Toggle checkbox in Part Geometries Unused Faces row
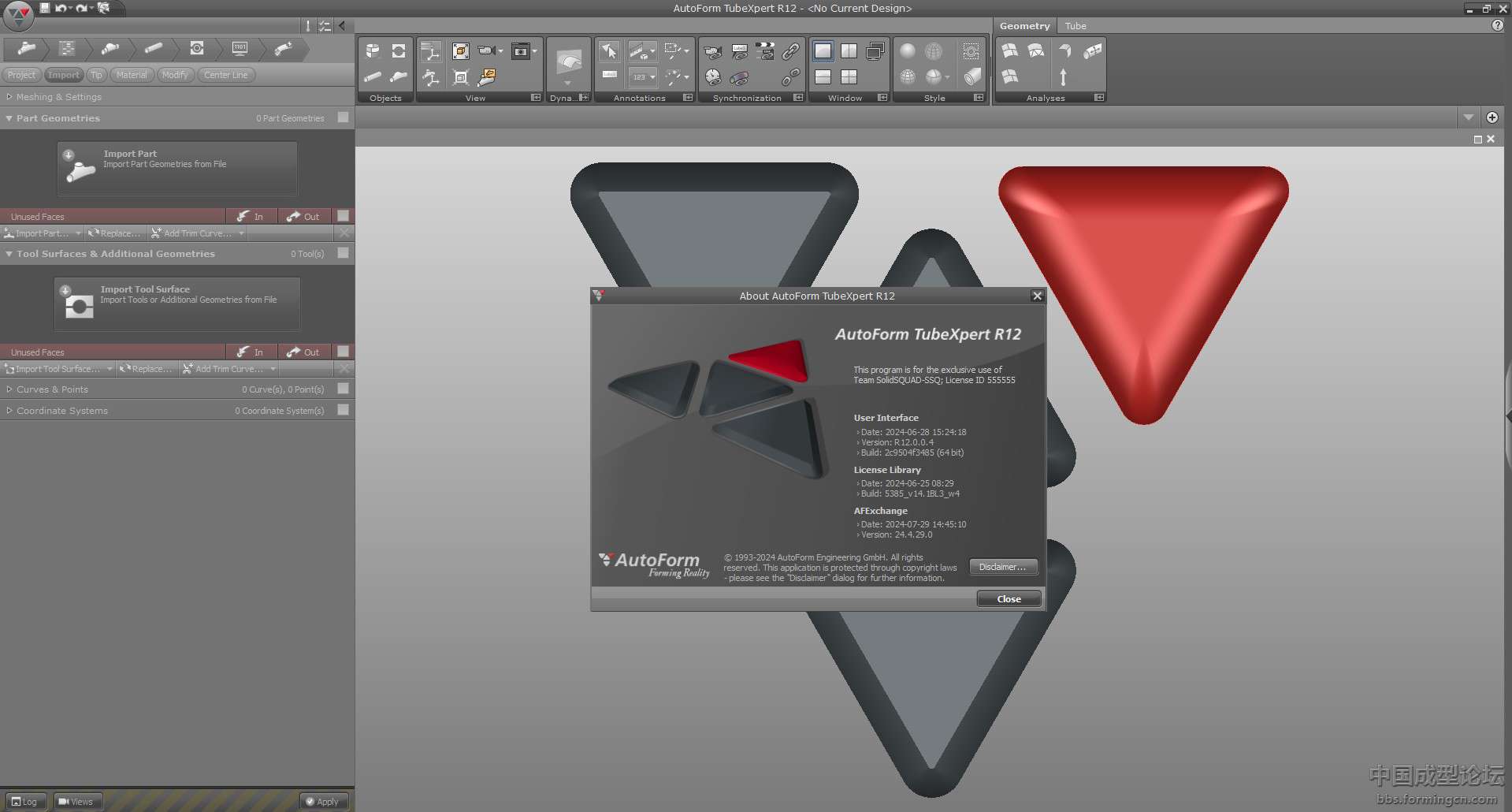The width and height of the screenshot is (1512, 812). [343, 216]
